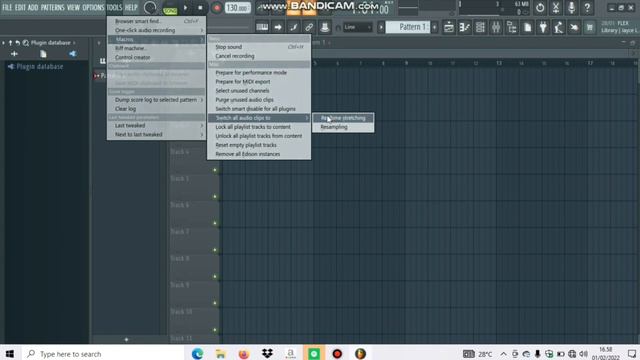Mute Track 6 using its green dot
The height and width of the screenshot is (360, 640).
215,223
